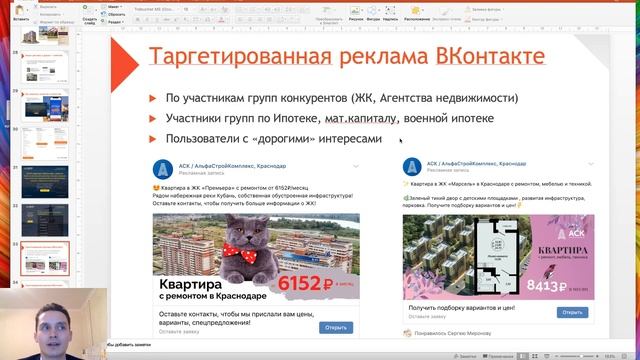The image size is (640, 360).
Task: Open the font name combo box
Action: (156, 9)
